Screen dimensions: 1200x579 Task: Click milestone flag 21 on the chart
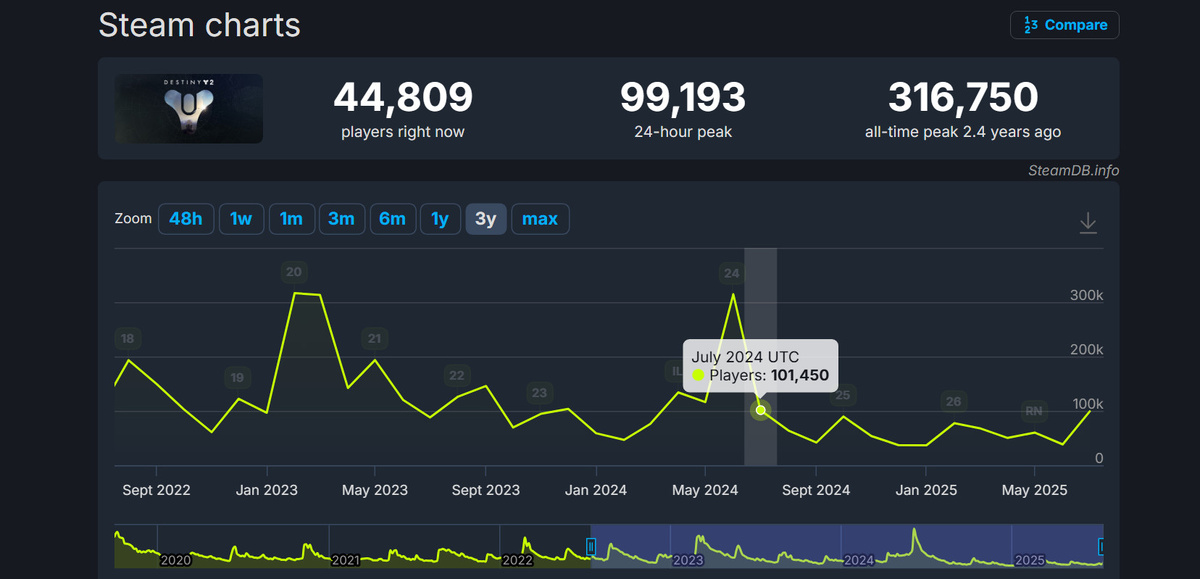pos(373,338)
